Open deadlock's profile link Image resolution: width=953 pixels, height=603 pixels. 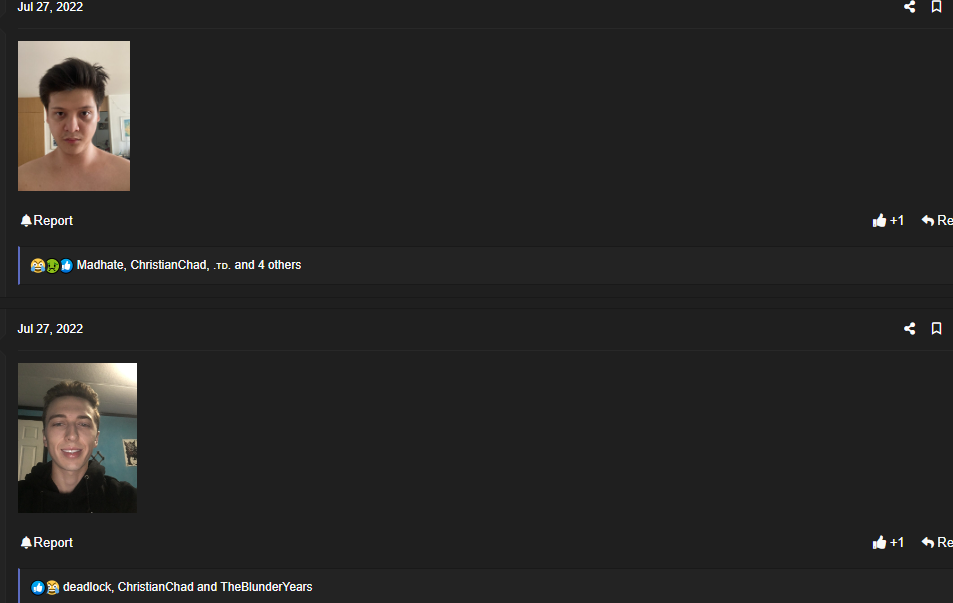[87, 587]
